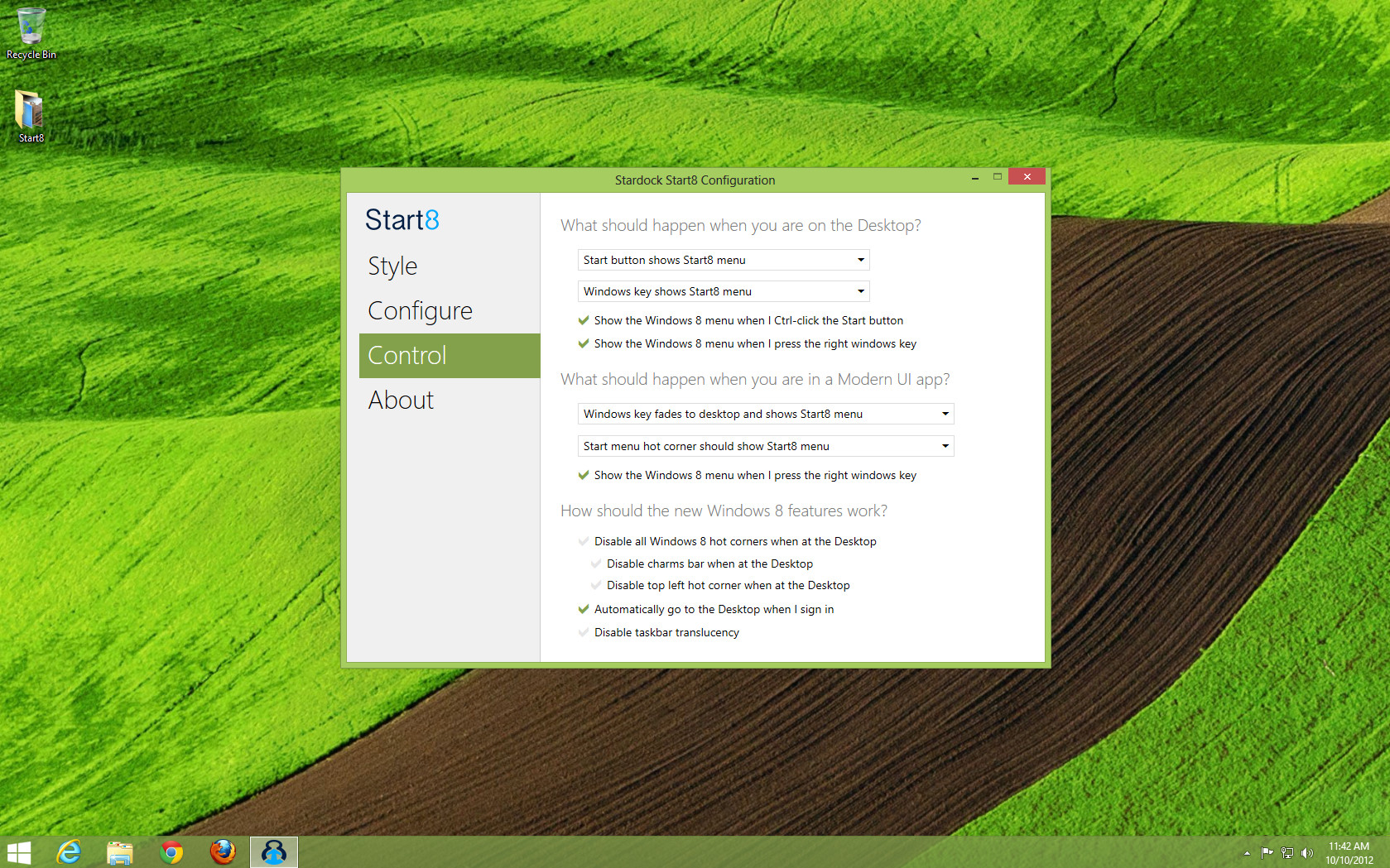The image size is (1390, 868).
Task: Click 'How should the new Windows 8 features work?' heading
Action: click(724, 511)
